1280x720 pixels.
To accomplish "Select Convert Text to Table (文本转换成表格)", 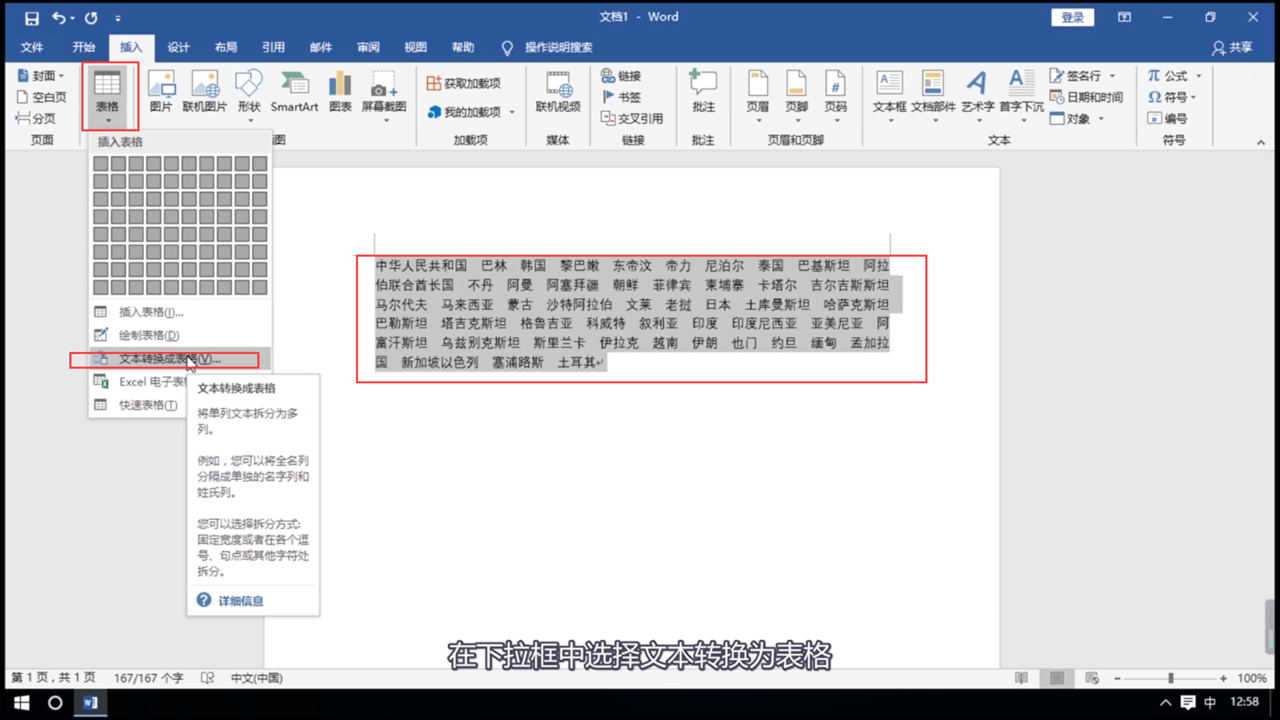I will pyautogui.click(x=180, y=358).
